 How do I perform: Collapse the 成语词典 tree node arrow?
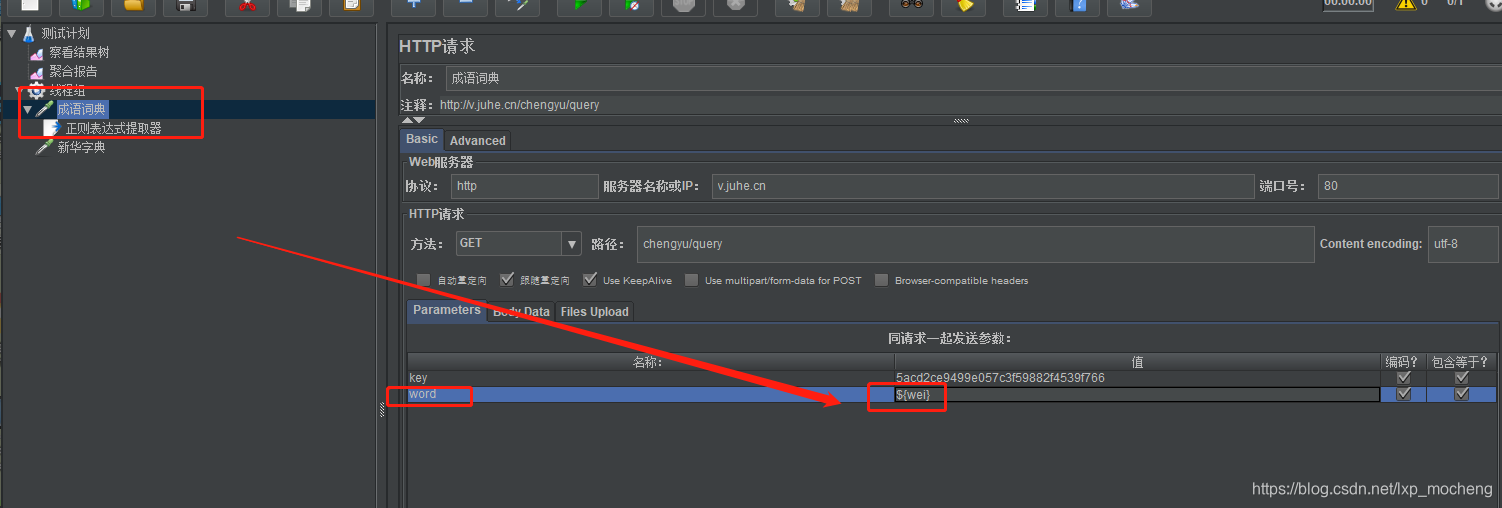click(x=27, y=109)
